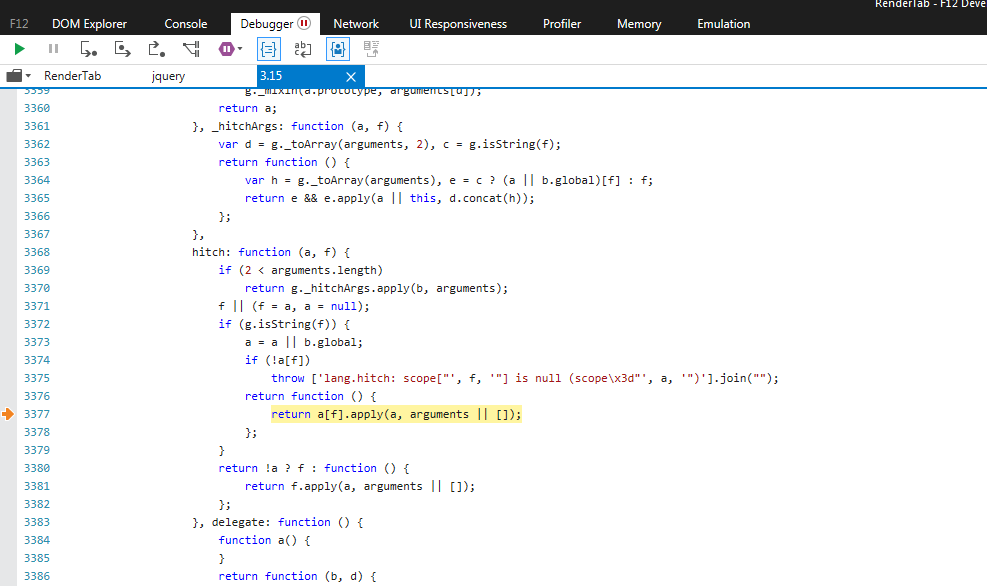This screenshot has width=987, height=586.
Task: Click line number 3375
Action: click(37, 378)
